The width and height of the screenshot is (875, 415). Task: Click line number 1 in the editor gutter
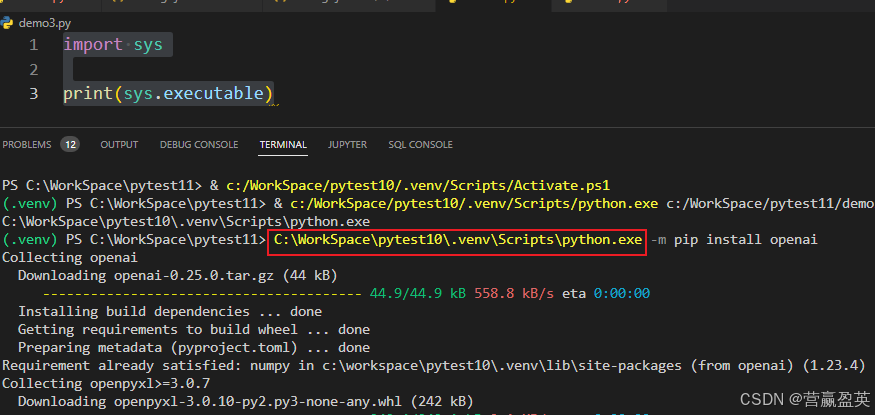click(x=34, y=45)
